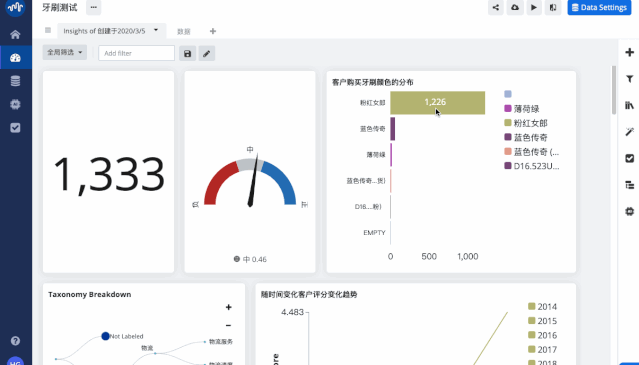The height and width of the screenshot is (365, 639).
Task: Click the play presentation icon
Action: 534,7
